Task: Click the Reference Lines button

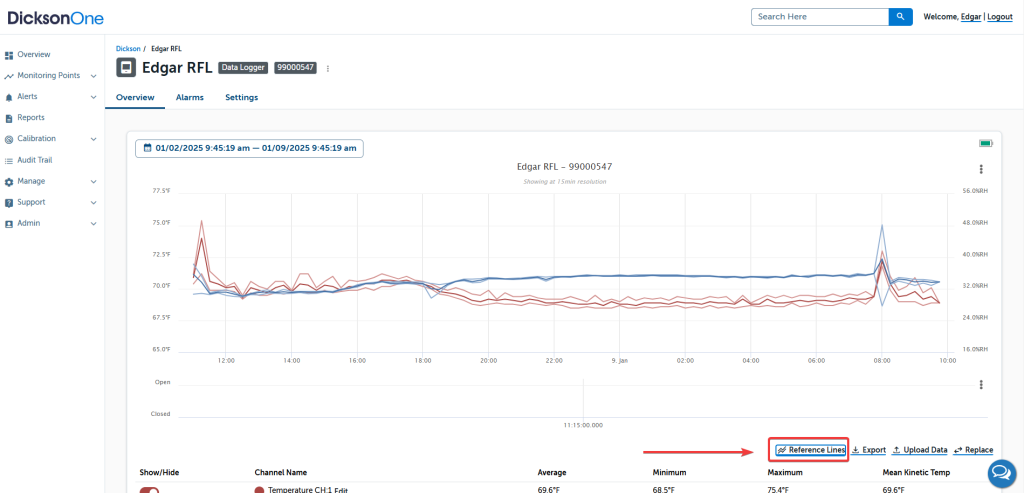Action: pos(810,450)
